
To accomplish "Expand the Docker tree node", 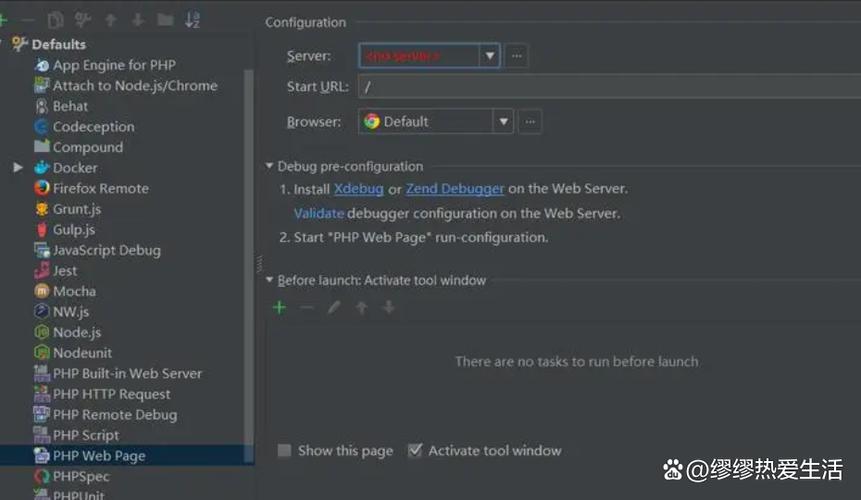I will click(x=18, y=168).
